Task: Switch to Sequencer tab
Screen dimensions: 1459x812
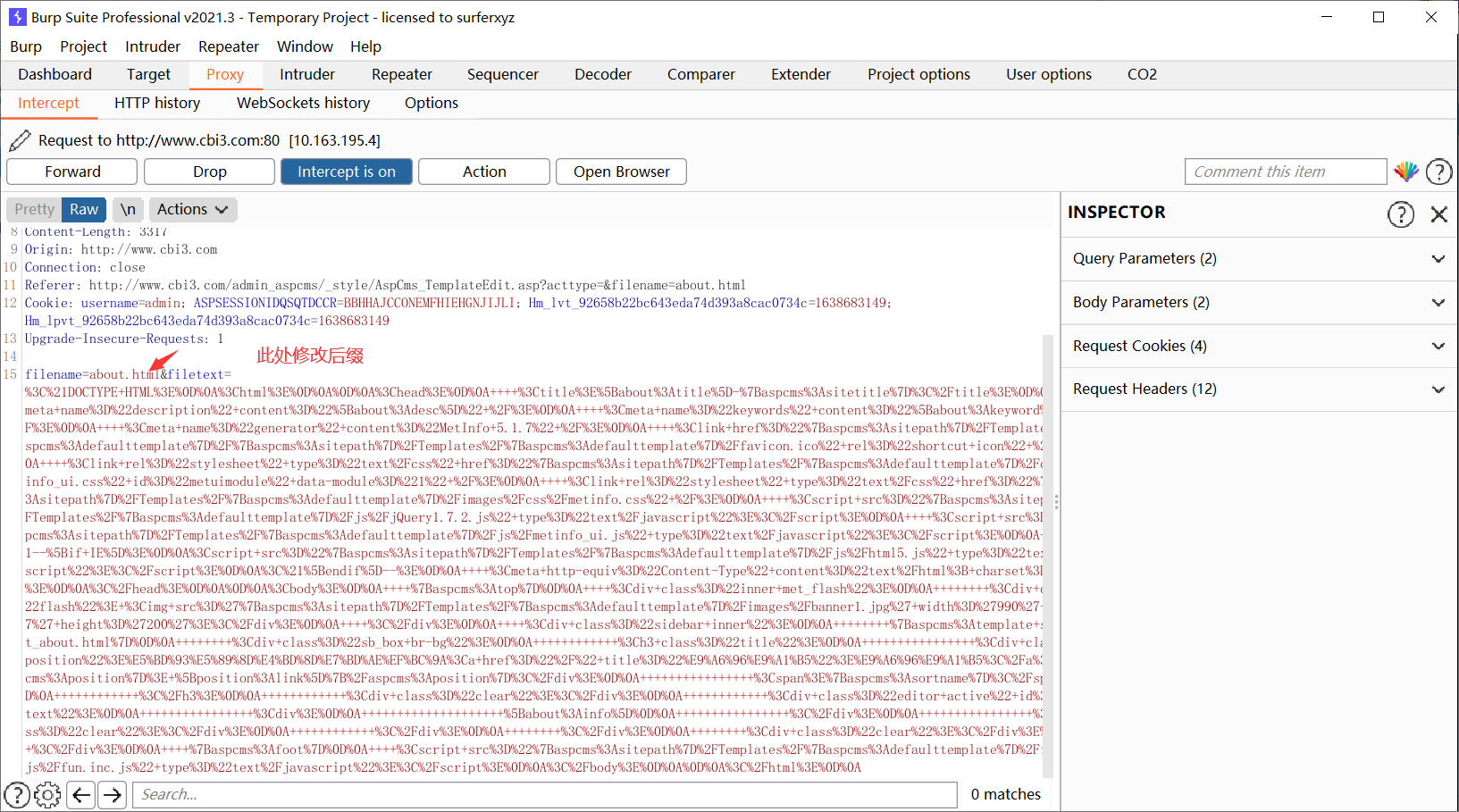Action: coord(503,74)
